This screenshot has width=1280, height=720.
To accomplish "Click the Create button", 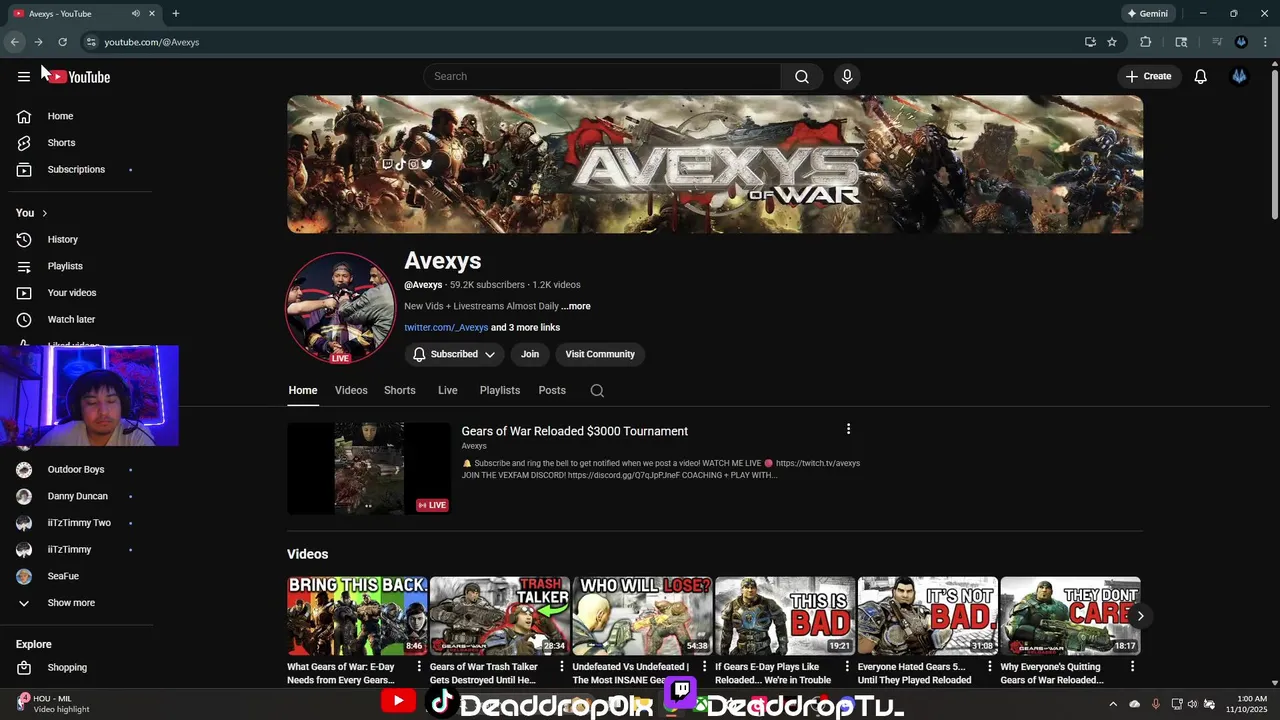I will coord(1148,77).
